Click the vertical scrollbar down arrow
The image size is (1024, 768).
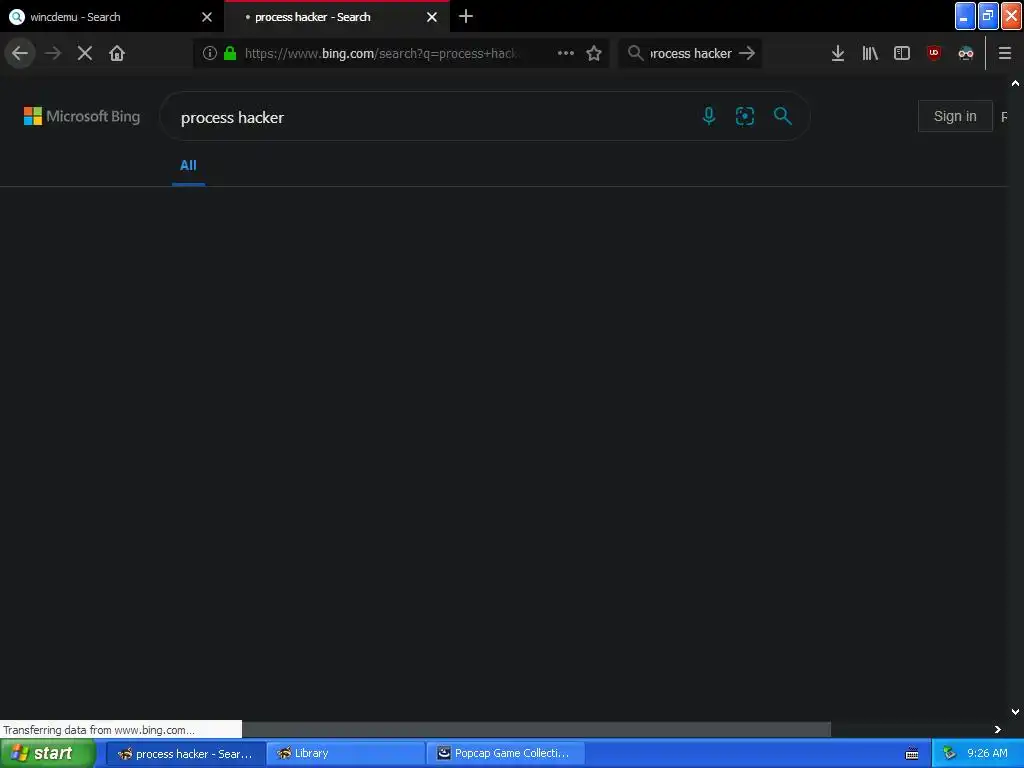1015,712
